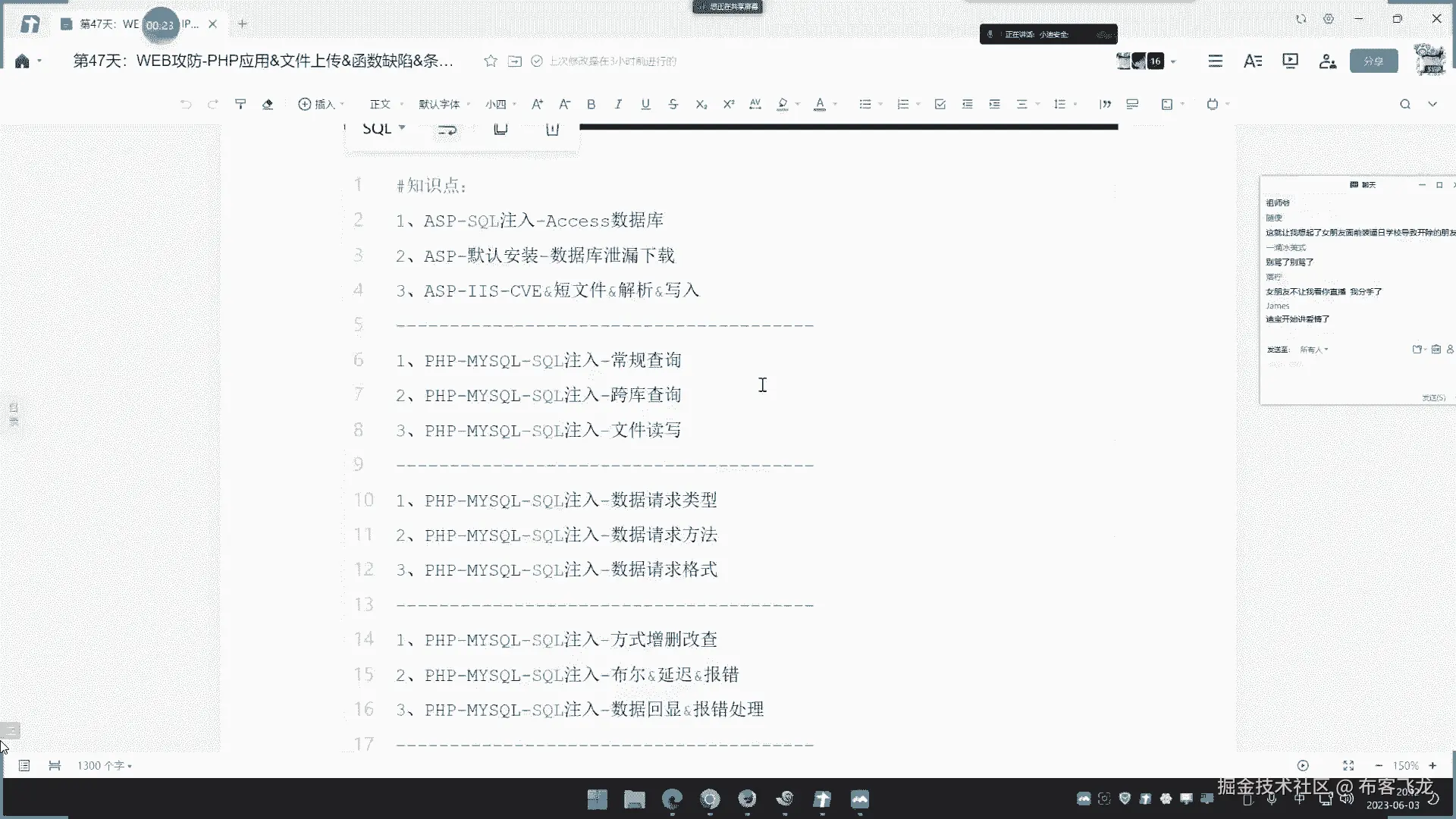The image size is (1456, 819).
Task: Click the strikethrough icon
Action: (x=673, y=104)
